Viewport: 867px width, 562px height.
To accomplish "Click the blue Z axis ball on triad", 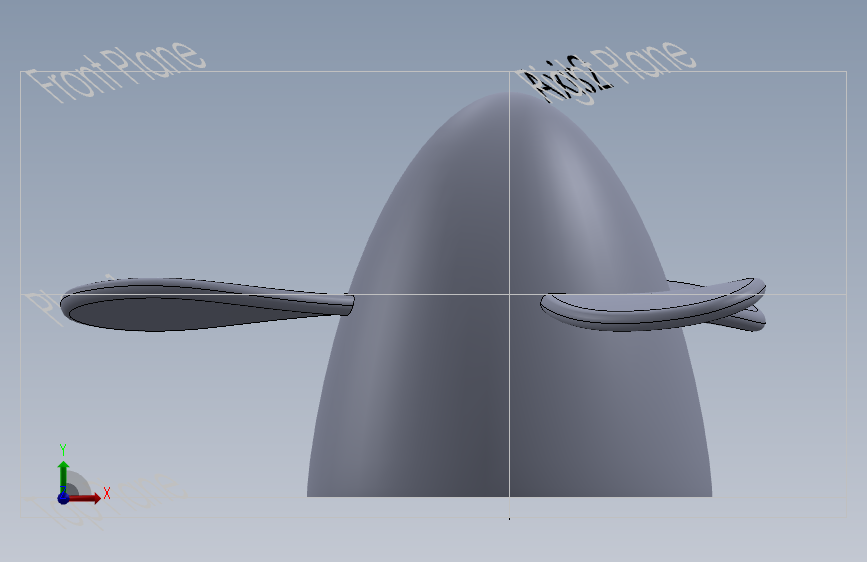I will click(64, 498).
